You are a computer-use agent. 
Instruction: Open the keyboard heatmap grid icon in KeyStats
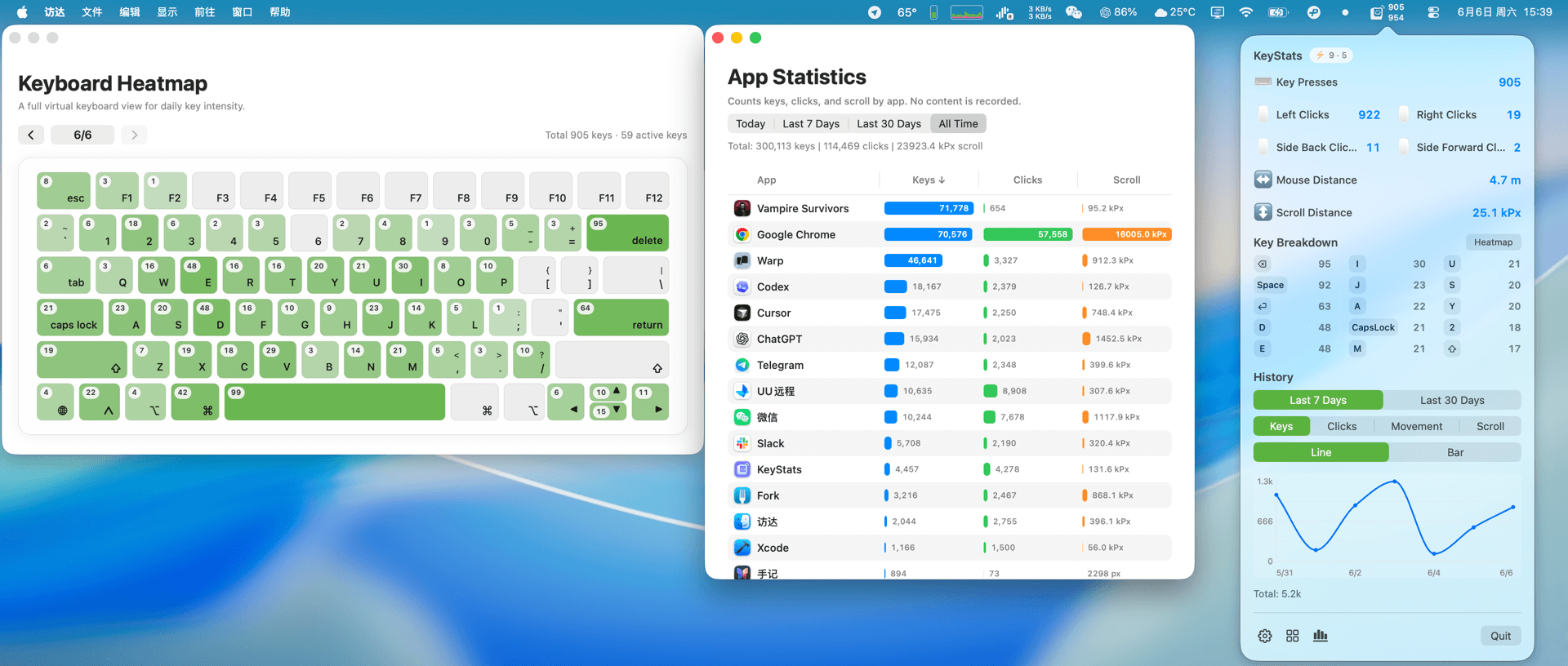tap(1293, 636)
